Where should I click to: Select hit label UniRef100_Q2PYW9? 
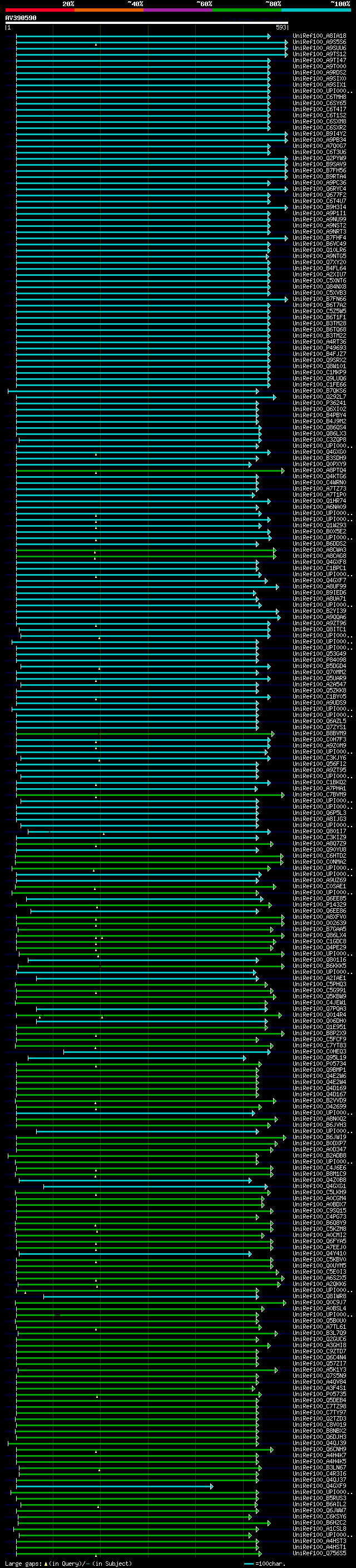[x=319, y=159]
